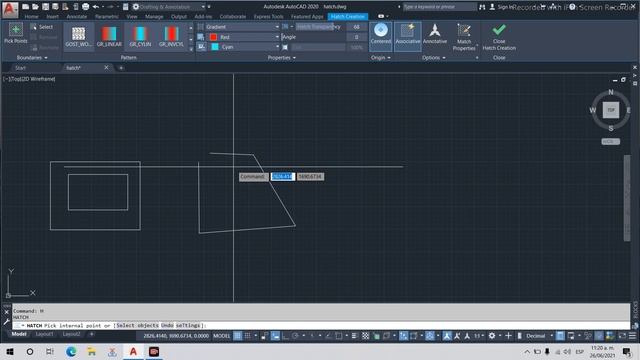Screen dimensions: 640x360
Task: Toggle the Annotative hatch option
Action: click(x=435, y=34)
